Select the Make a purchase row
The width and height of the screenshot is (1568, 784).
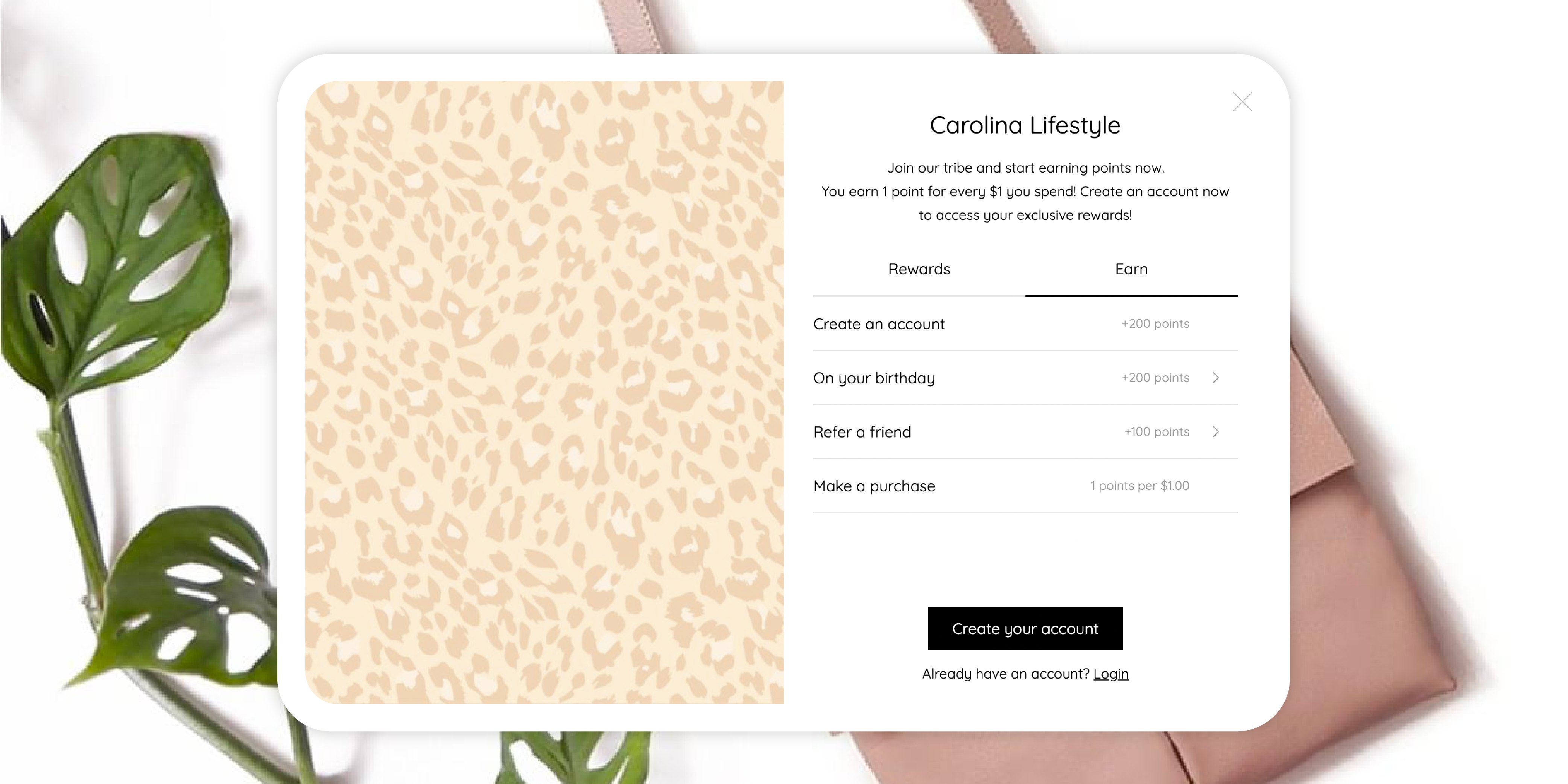(1025, 486)
